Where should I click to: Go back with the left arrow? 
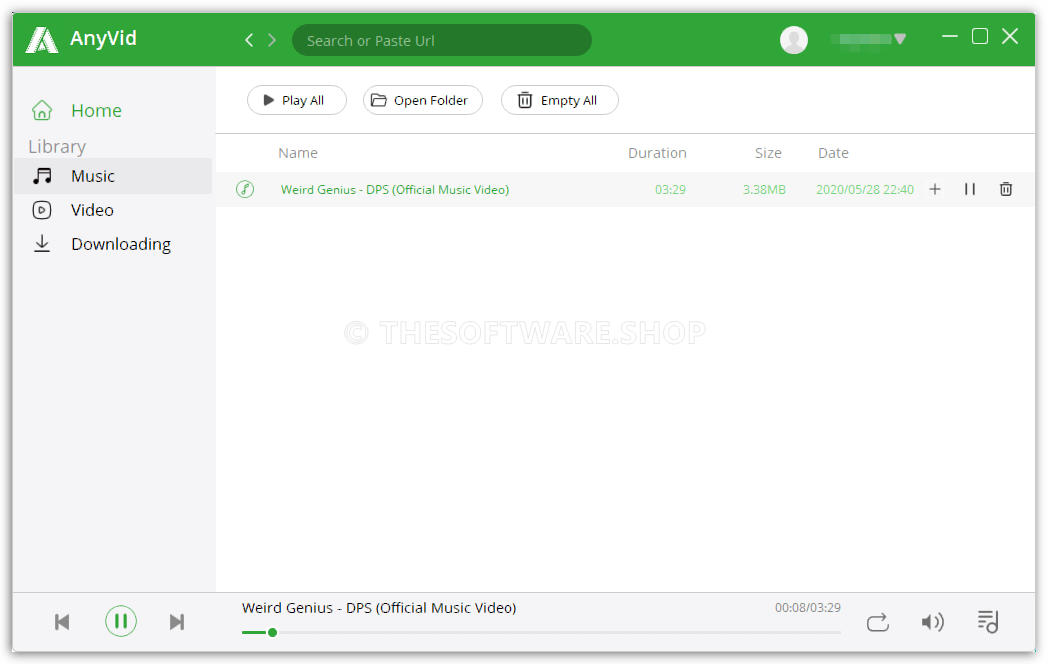(x=249, y=40)
